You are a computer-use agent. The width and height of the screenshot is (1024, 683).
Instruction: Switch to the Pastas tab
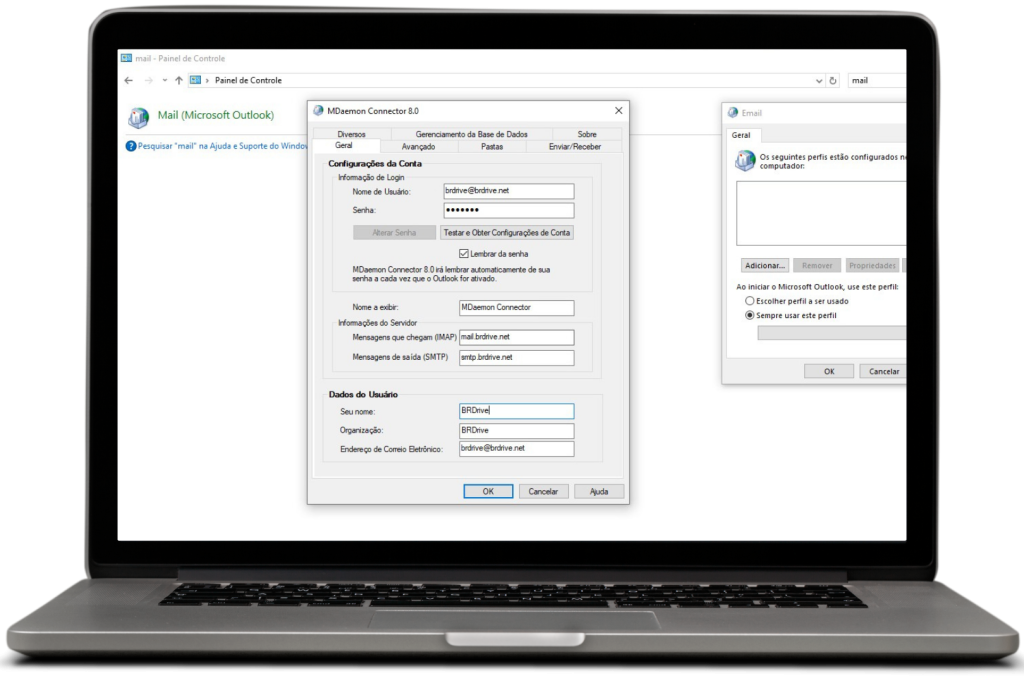click(492, 147)
